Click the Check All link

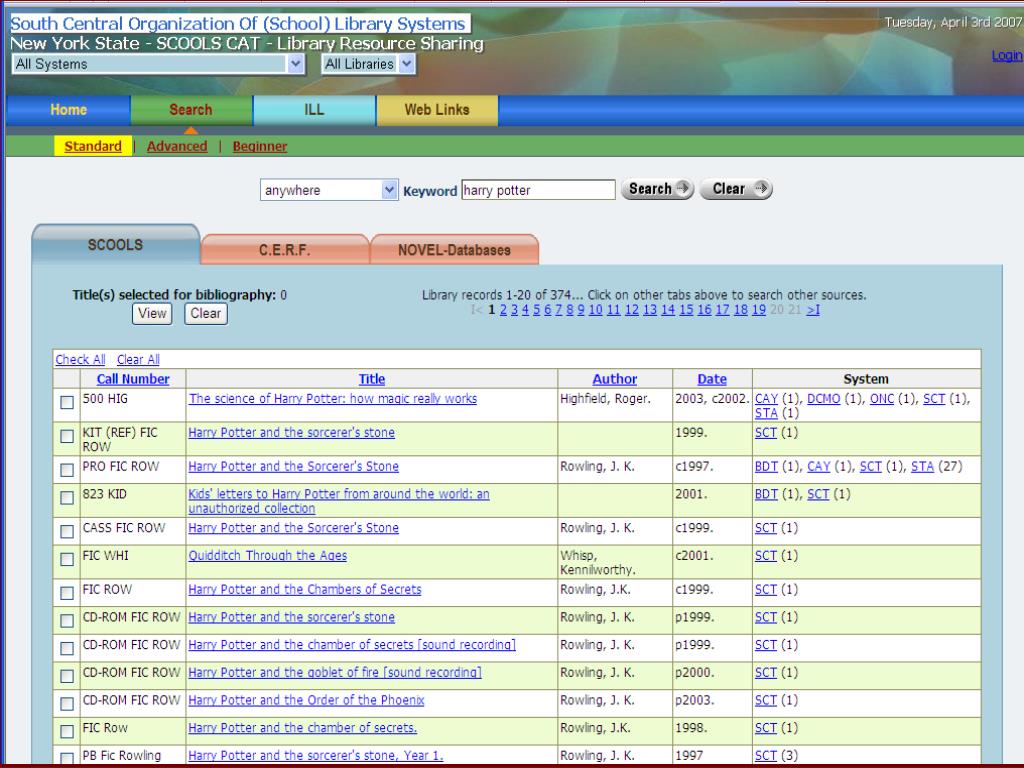coord(80,359)
